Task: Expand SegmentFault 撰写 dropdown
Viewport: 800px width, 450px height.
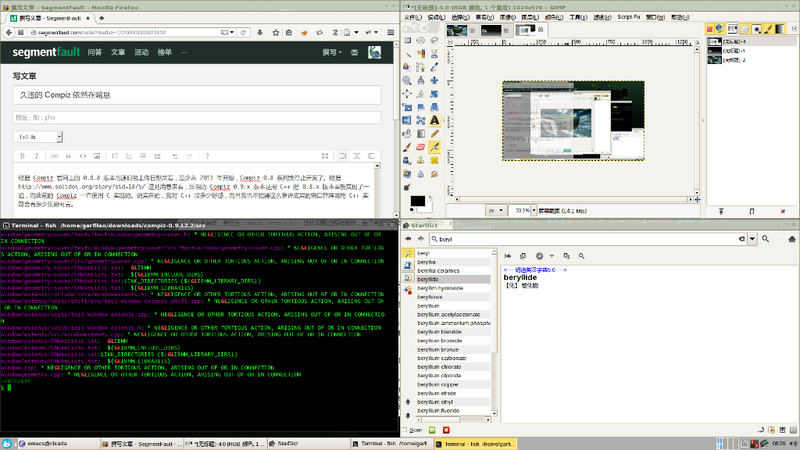Action: (332, 52)
